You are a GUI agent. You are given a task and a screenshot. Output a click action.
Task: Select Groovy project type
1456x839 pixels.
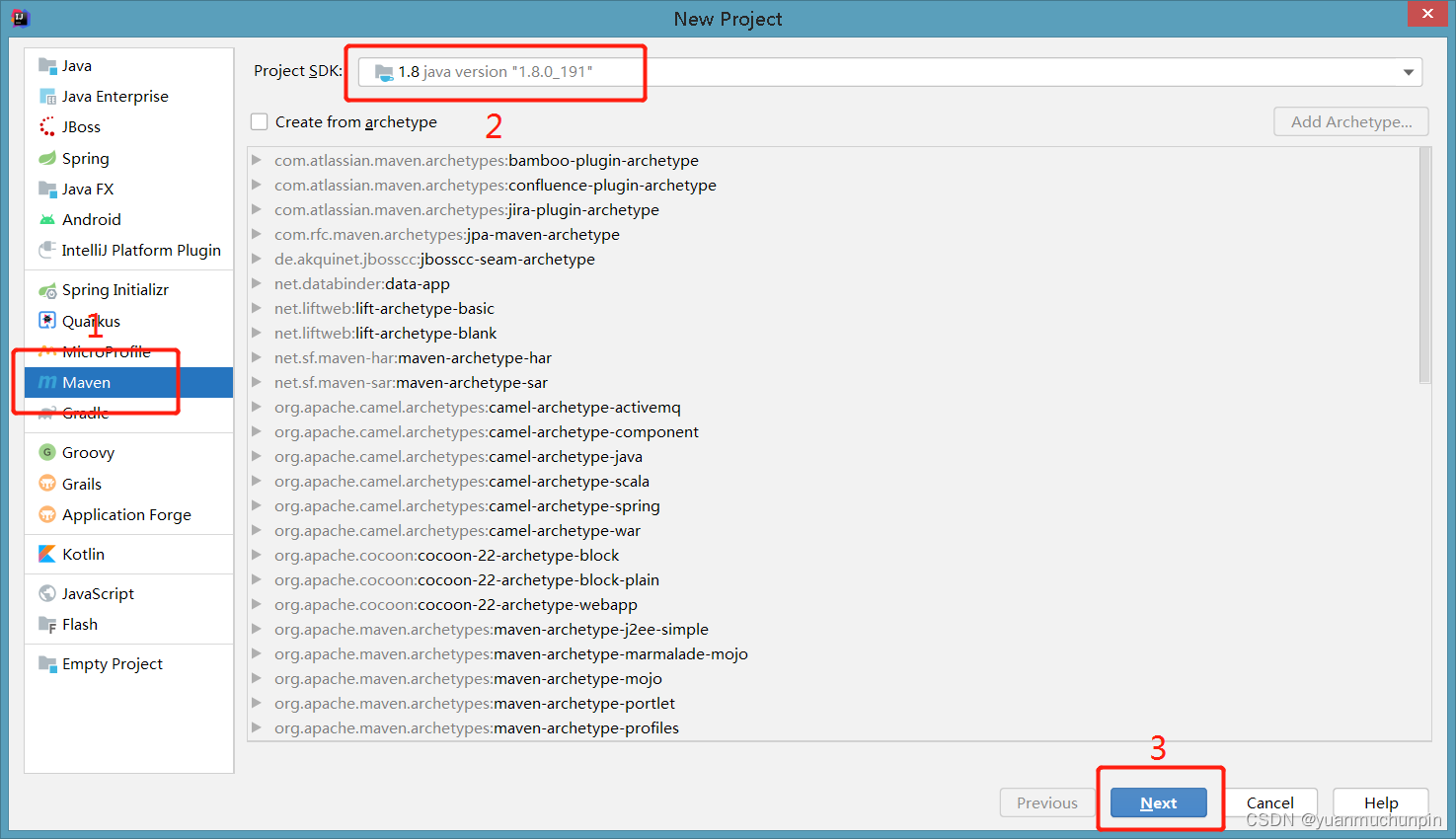pos(129,452)
